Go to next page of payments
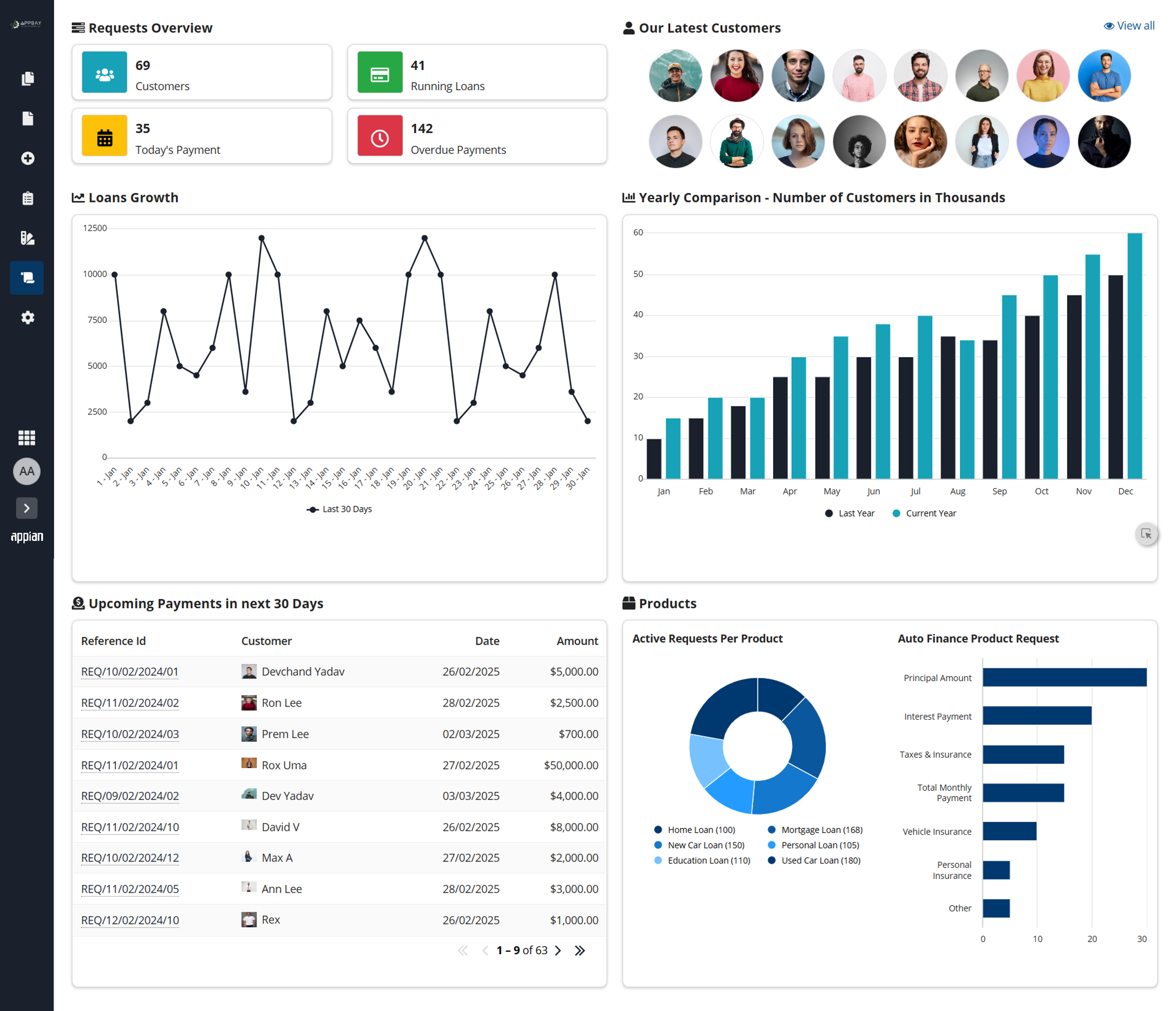1176x1011 pixels. click(558, 950)
